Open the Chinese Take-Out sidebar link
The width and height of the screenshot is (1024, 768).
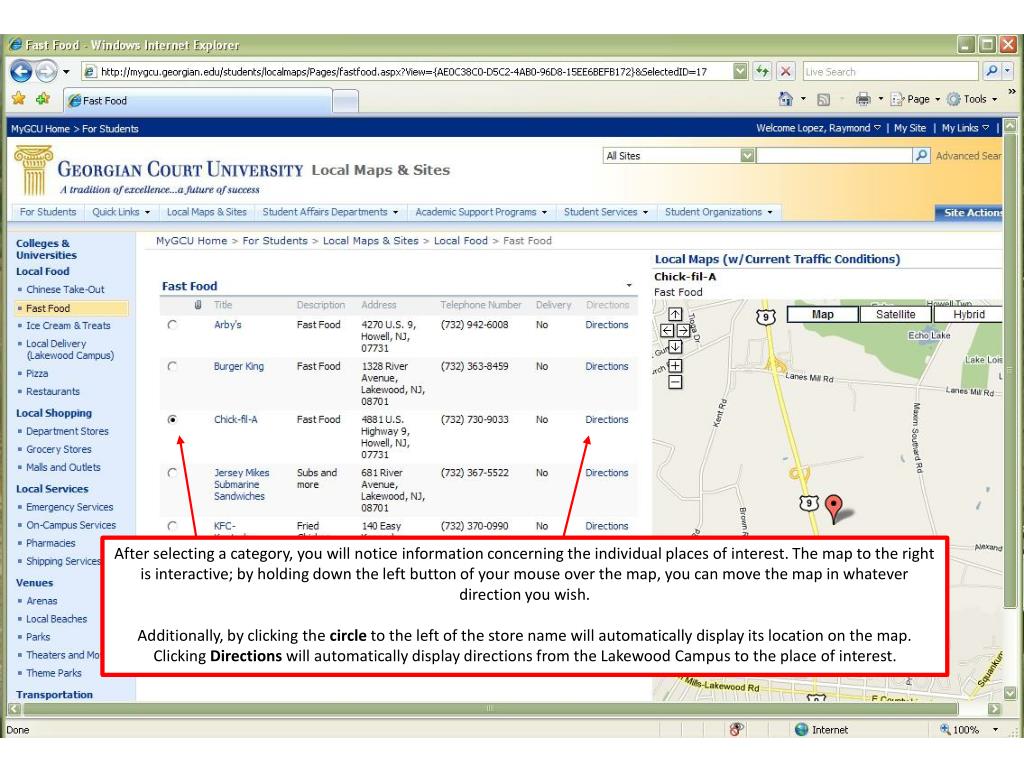[x=65, y=289]
